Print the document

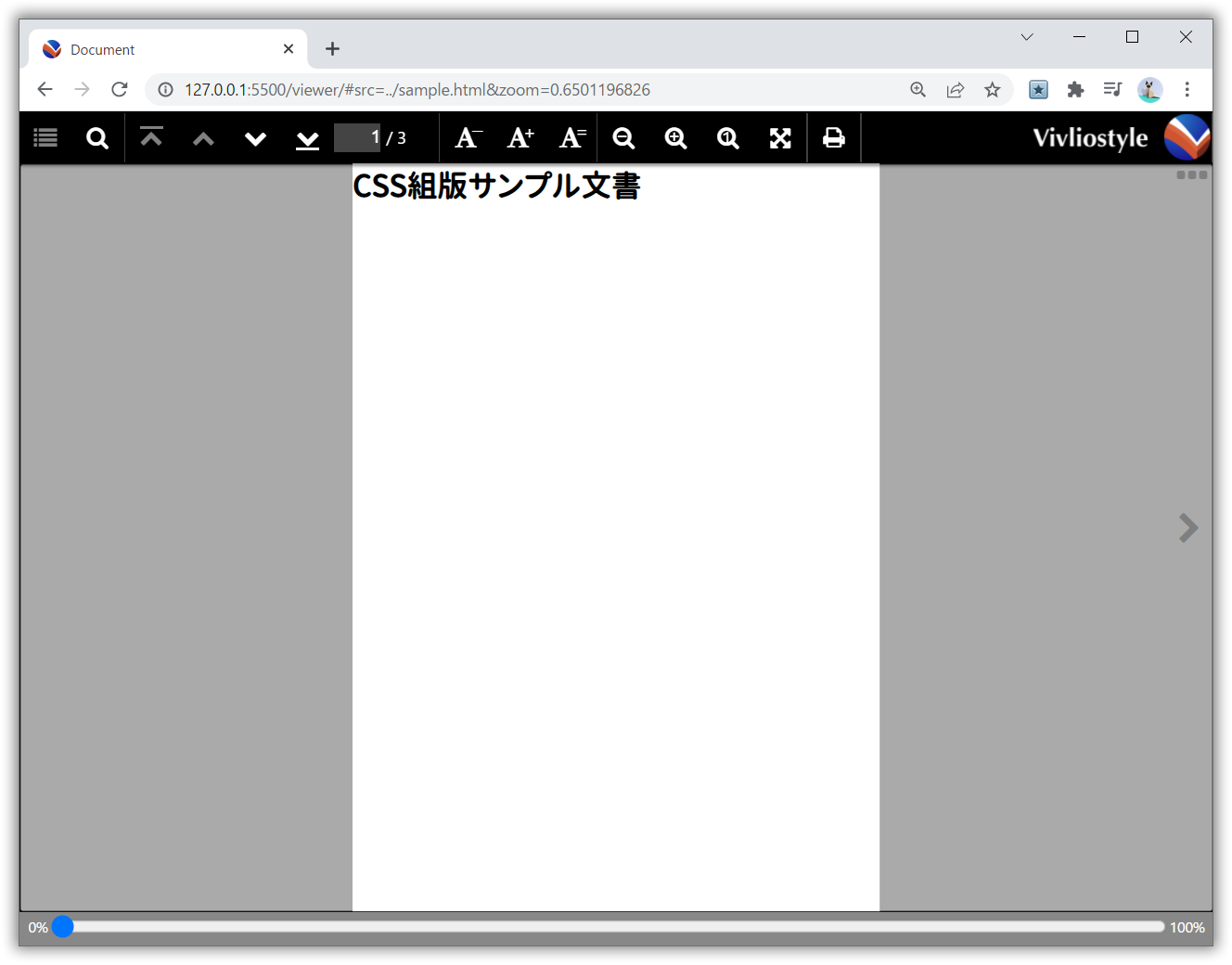point(834,137)
